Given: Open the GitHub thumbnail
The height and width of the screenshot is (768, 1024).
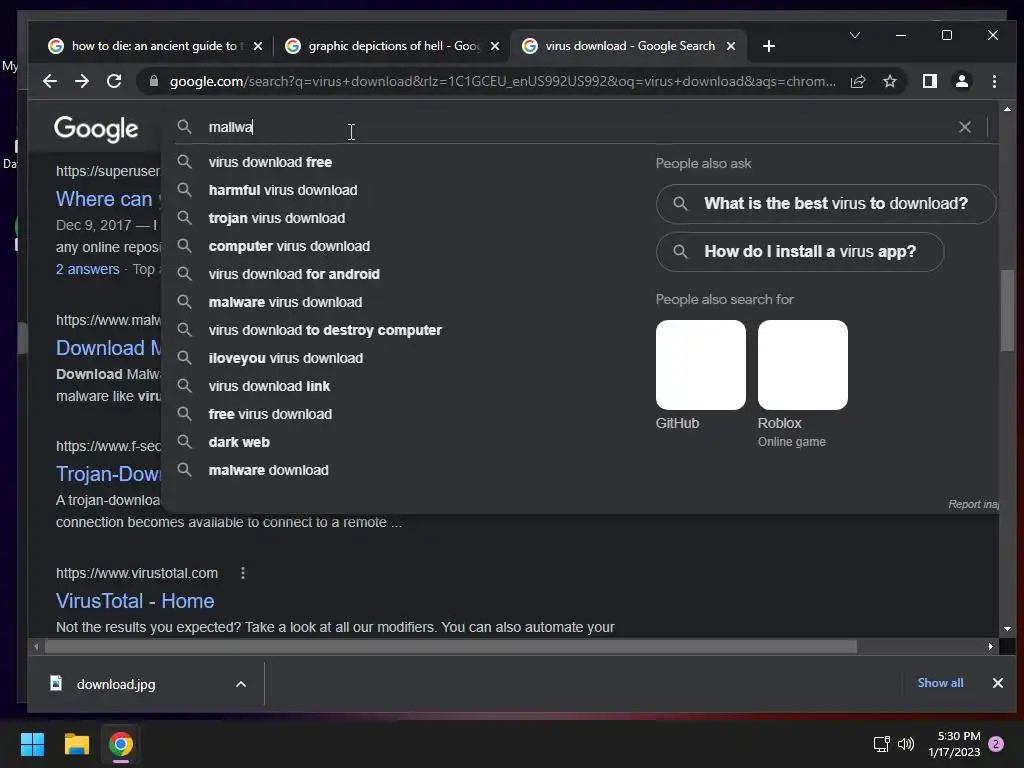Looking at the screenshot, I should (701, 365).
